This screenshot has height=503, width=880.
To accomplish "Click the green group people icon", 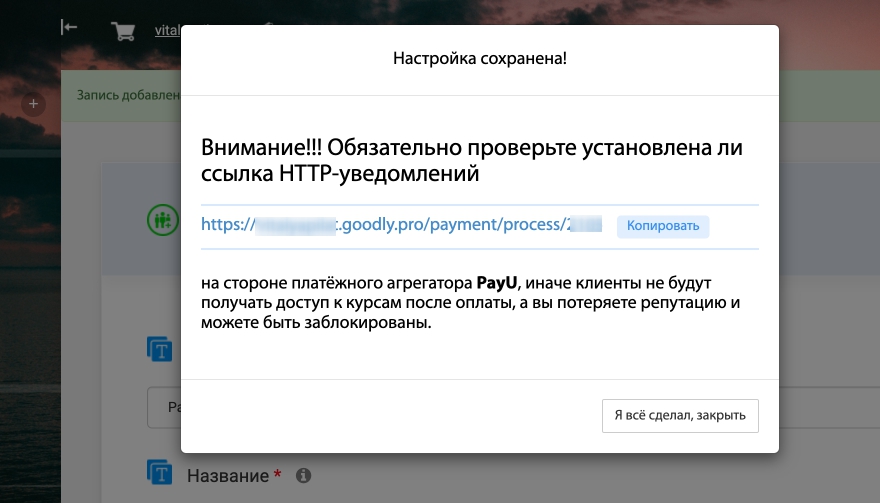I will (x=163, y=220).
